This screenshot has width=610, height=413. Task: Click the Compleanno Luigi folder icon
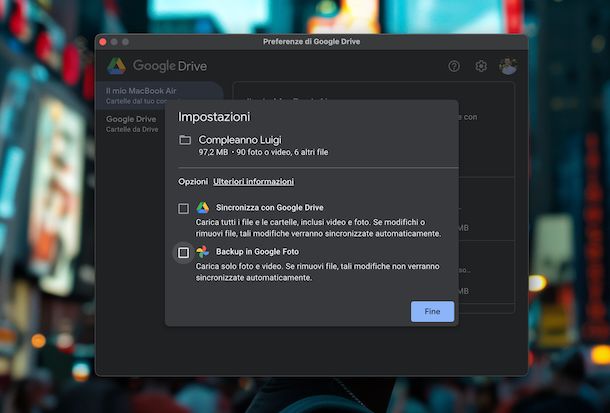[185, 140]
